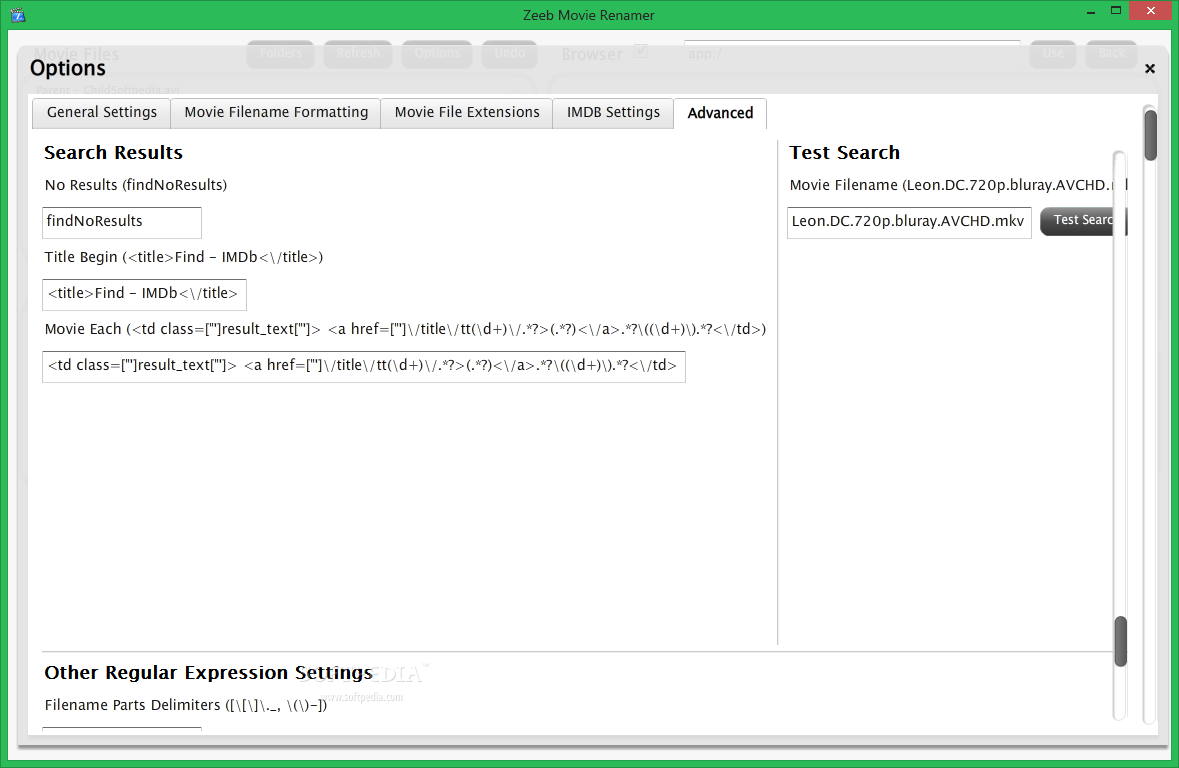Viewport: 1179px width, 768px height.
Task: Click the dimmed Undo button
Action: point(510,53)
